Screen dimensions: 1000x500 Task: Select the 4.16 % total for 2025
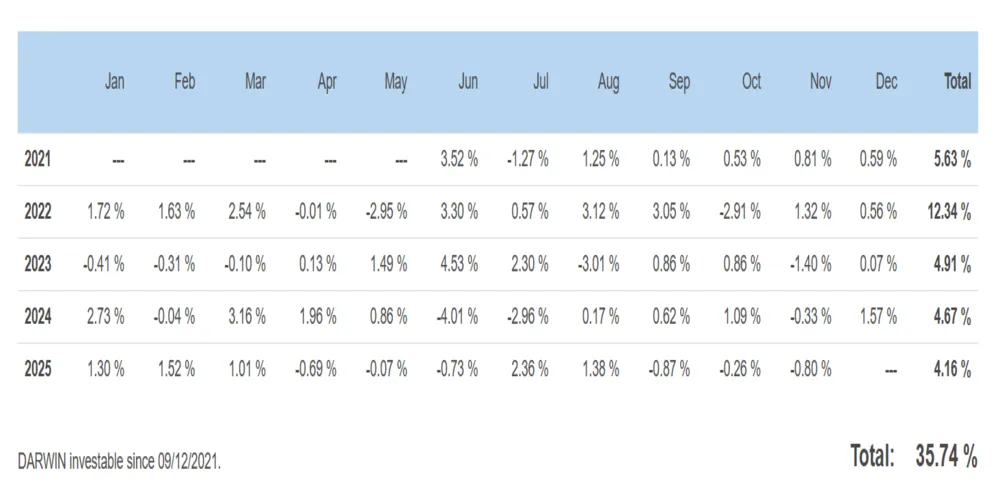pyautogui.click(x=953, y=369)
